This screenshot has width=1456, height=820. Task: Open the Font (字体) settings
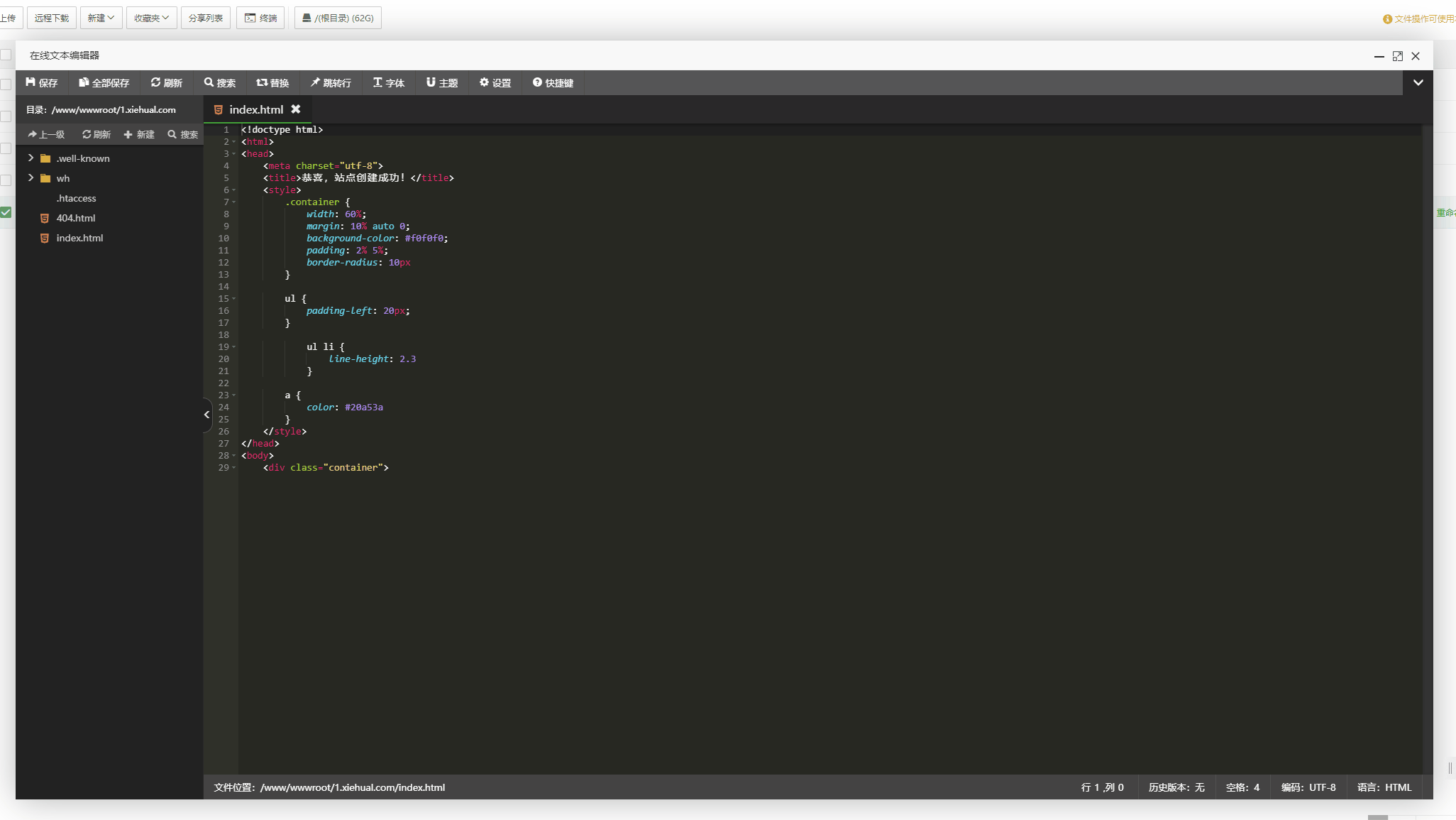389,83
